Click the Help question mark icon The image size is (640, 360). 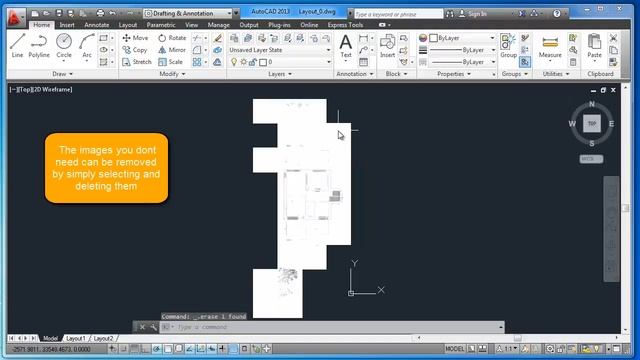(x=557, y=14)
